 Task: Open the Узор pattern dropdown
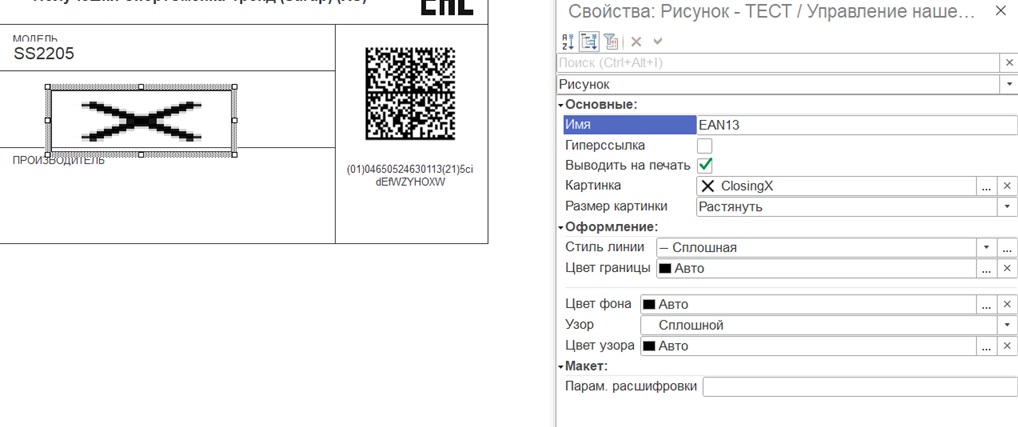click(1007, 325)
